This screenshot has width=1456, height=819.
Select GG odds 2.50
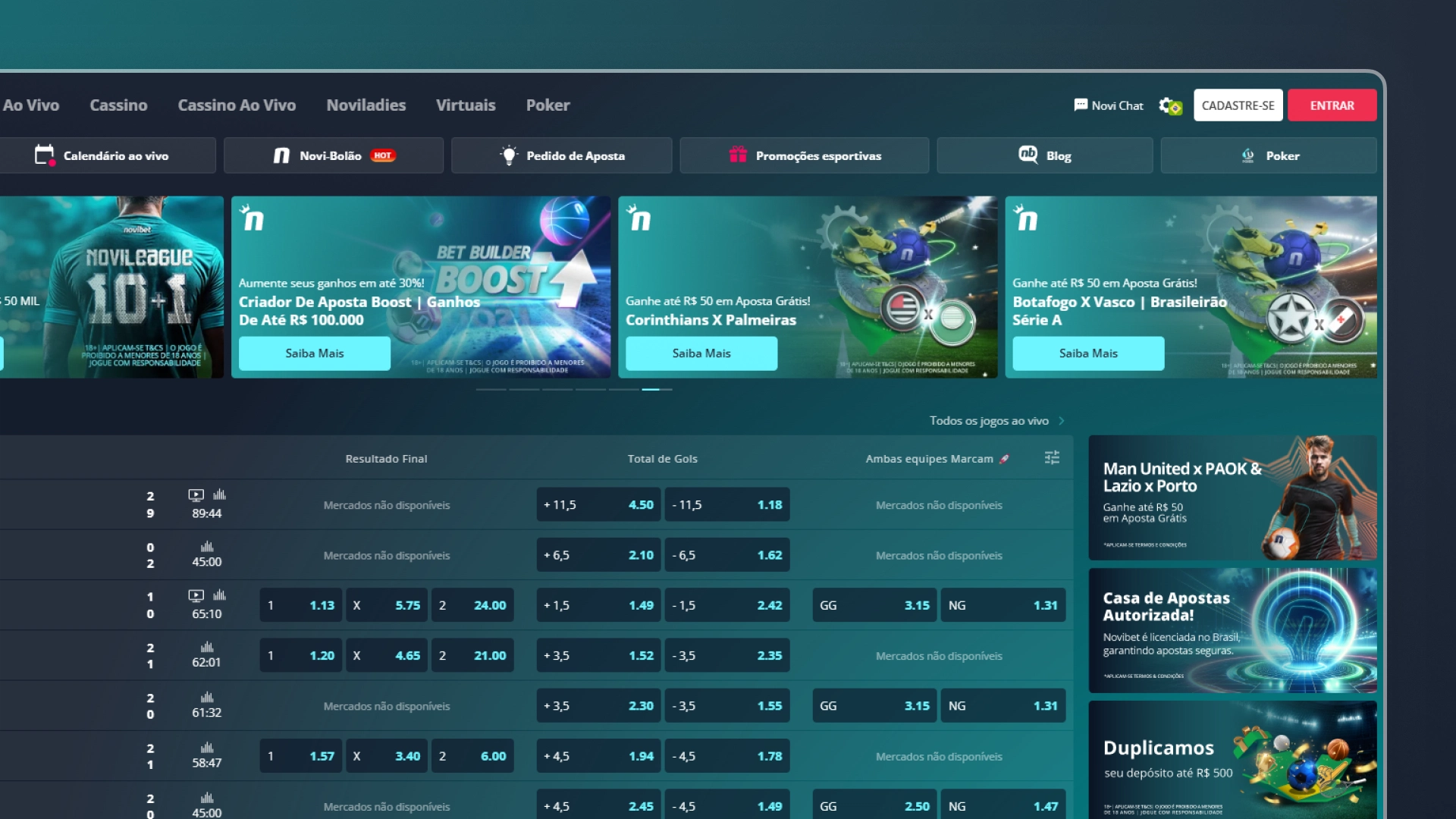tap(874, 806)
